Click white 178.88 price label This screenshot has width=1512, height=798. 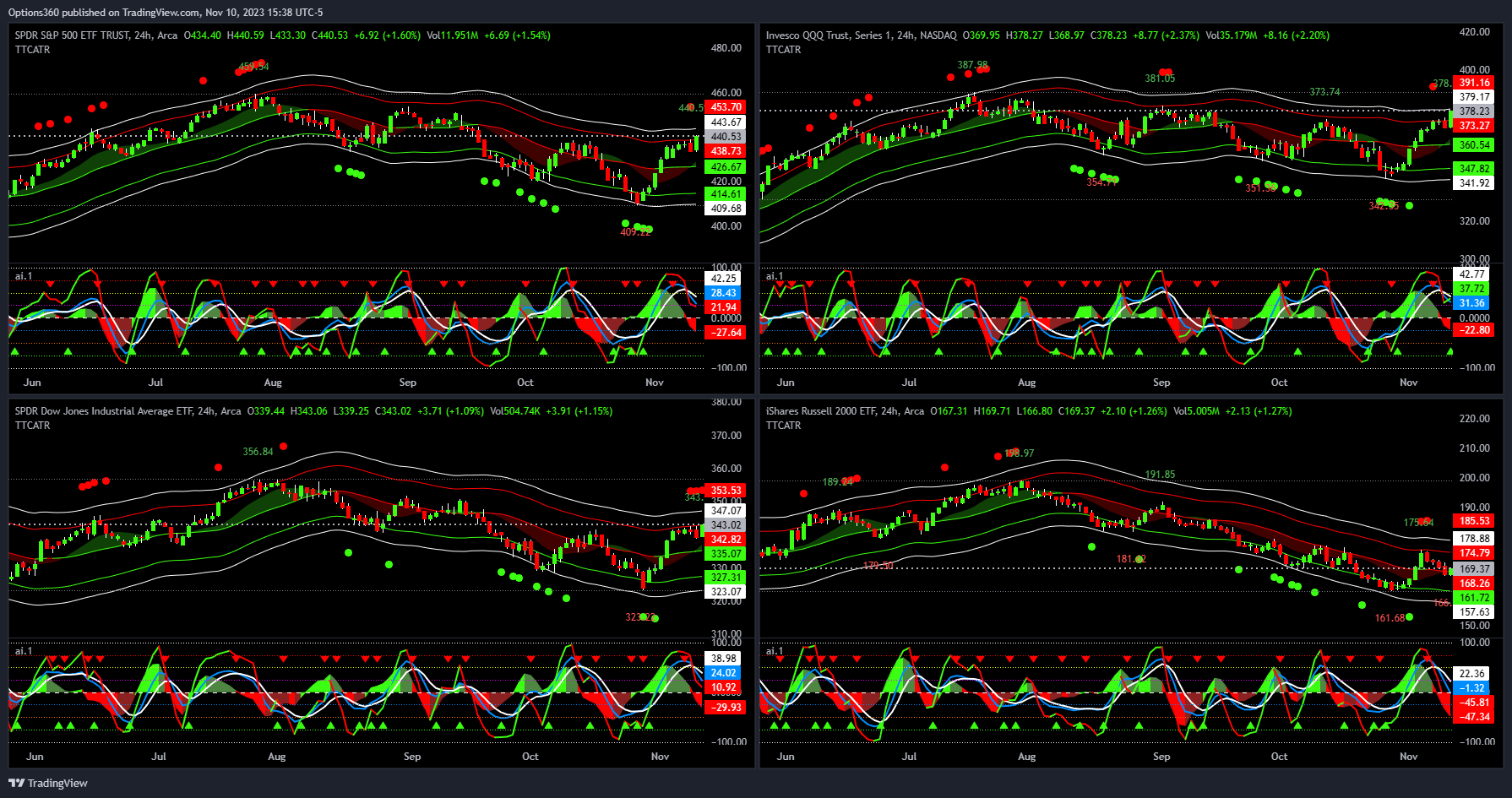pyautogui.click(x=1475, y=539)
